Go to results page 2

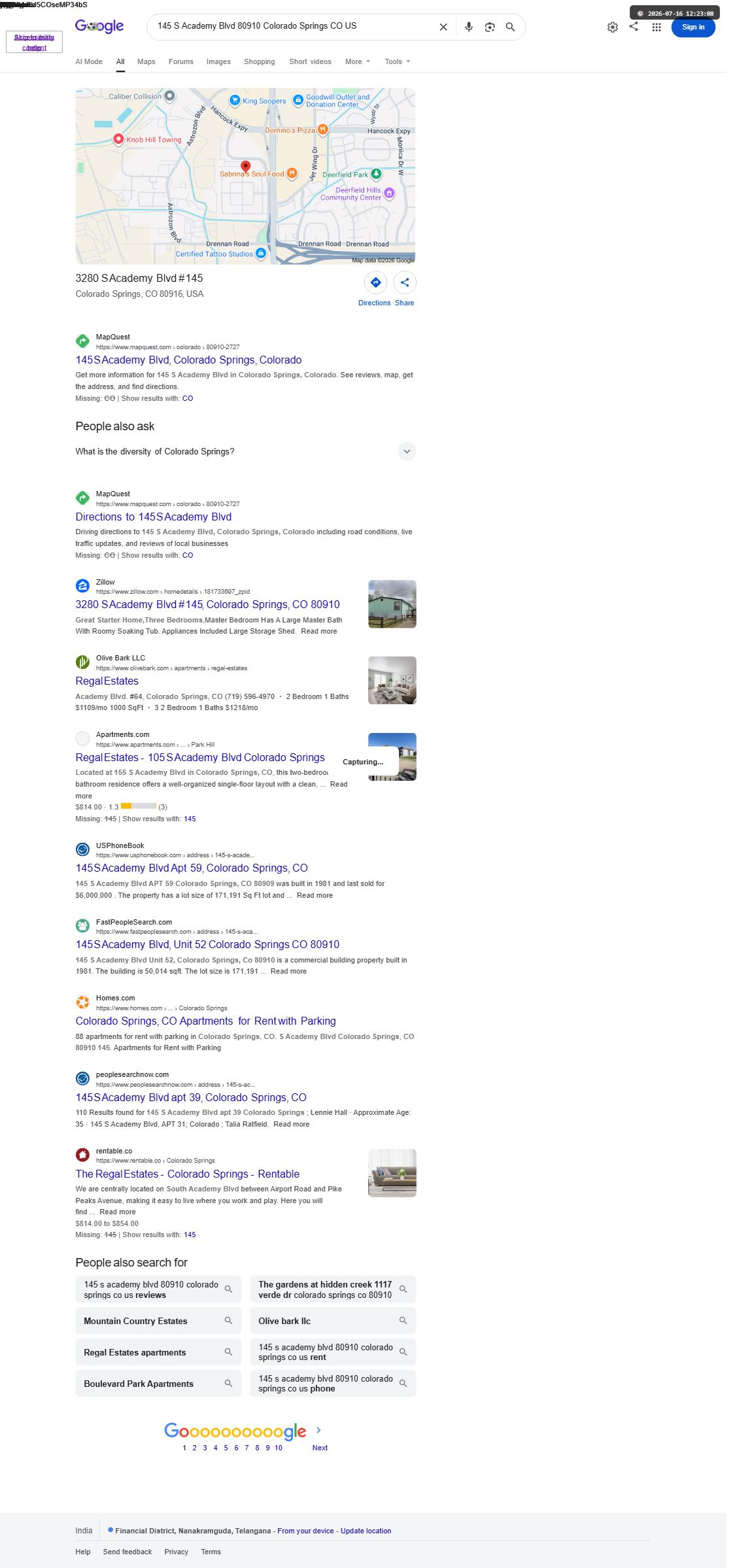(x=194, y=1448)
